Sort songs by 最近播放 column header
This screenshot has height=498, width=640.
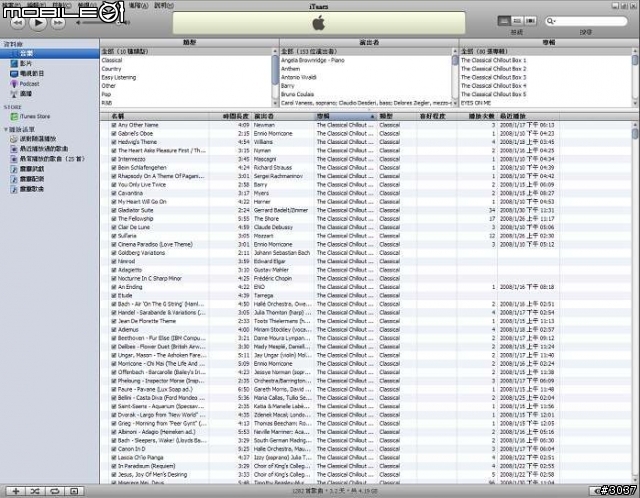point(528,116)
